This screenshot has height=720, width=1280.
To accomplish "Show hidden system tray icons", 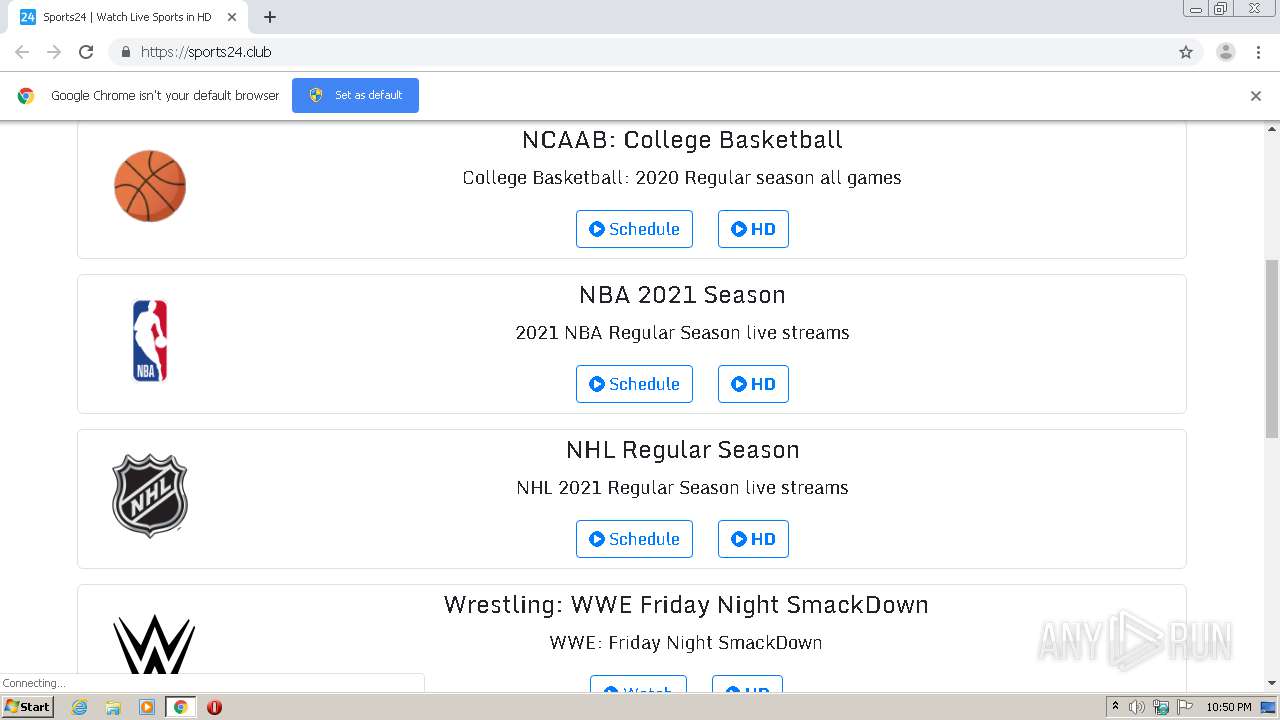I will [1115, 707].
